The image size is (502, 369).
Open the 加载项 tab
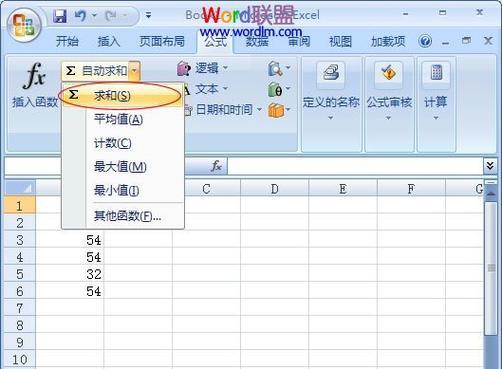(388, 41)
